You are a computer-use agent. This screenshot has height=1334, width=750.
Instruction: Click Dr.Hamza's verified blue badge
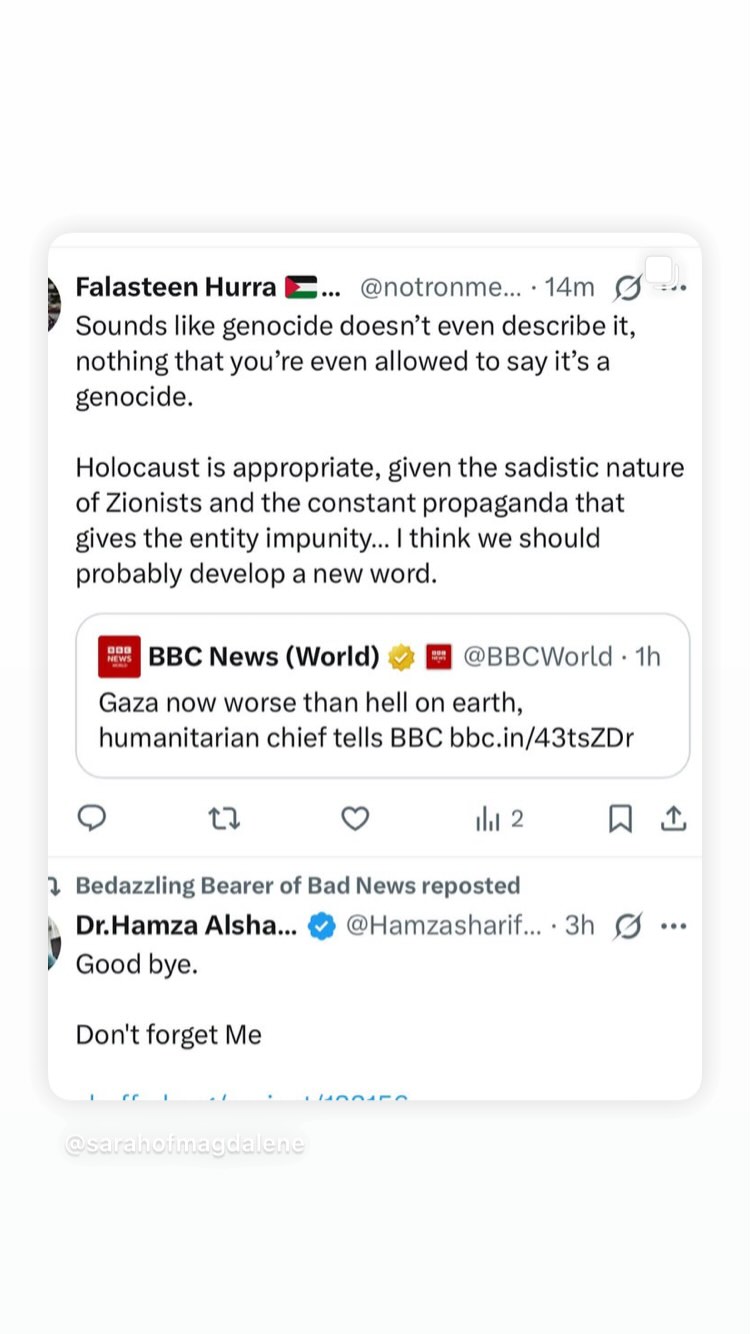(x=321, y=926)
